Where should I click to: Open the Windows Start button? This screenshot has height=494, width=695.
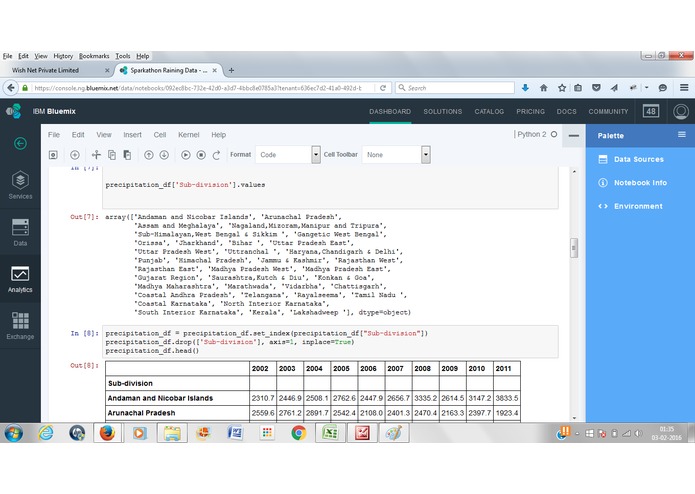pos(14,432)
